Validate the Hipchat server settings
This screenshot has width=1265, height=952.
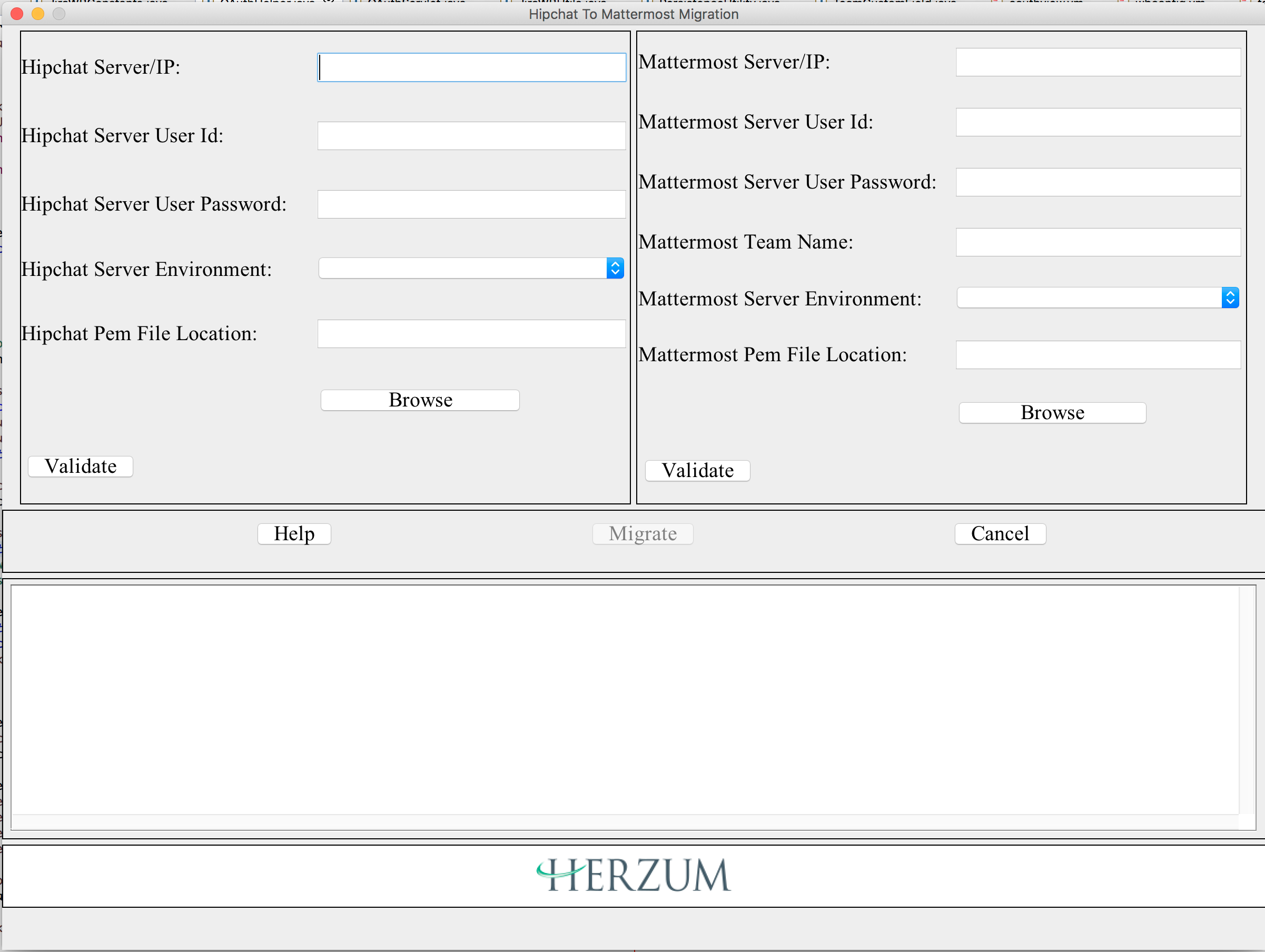(x=81, y=467)
